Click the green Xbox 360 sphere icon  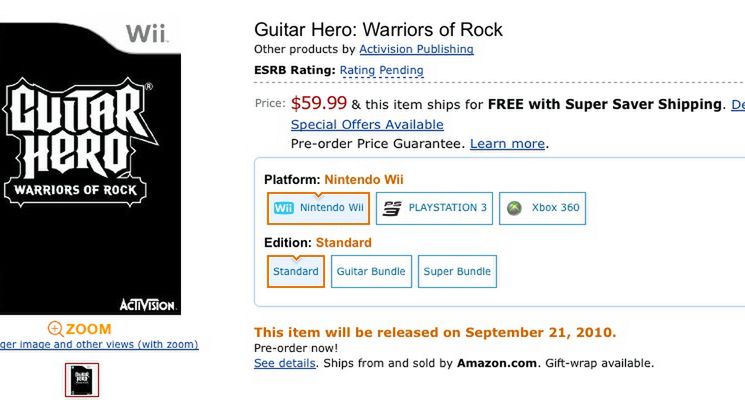(x=514, y=208)
